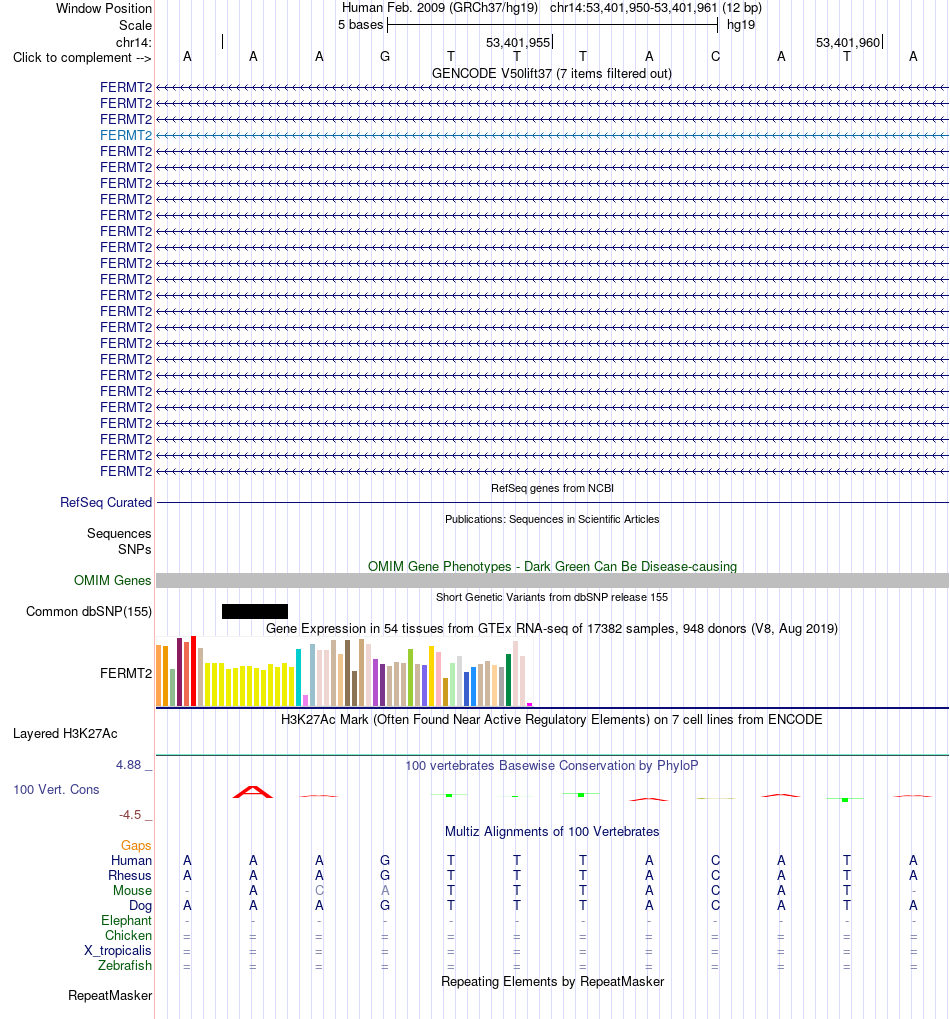Click the X_tropicalis species label
Image resolution: width=950 pixels, height=1019 pixels.
(118, 950)
